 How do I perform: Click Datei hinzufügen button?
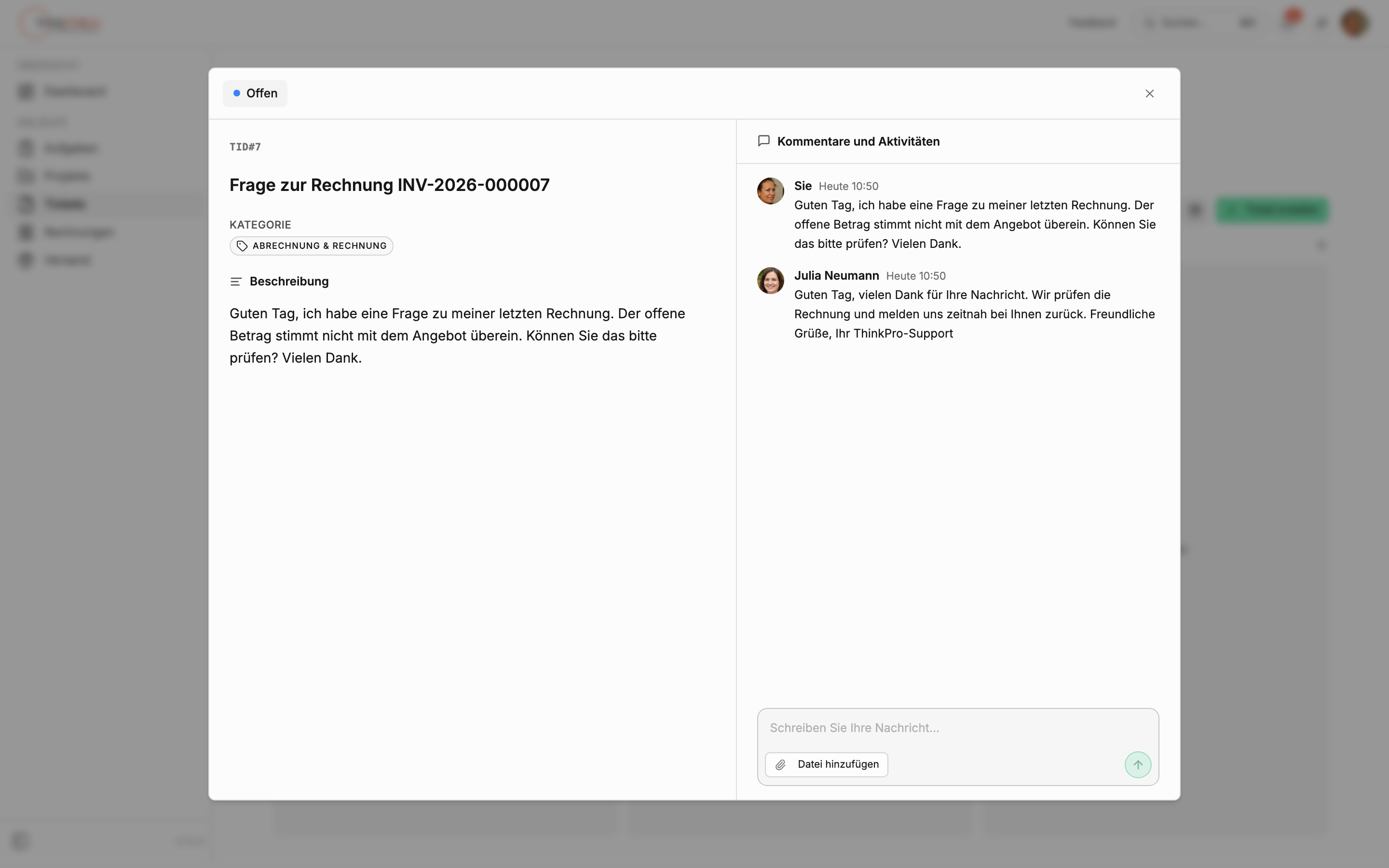[x=827, y=765]
